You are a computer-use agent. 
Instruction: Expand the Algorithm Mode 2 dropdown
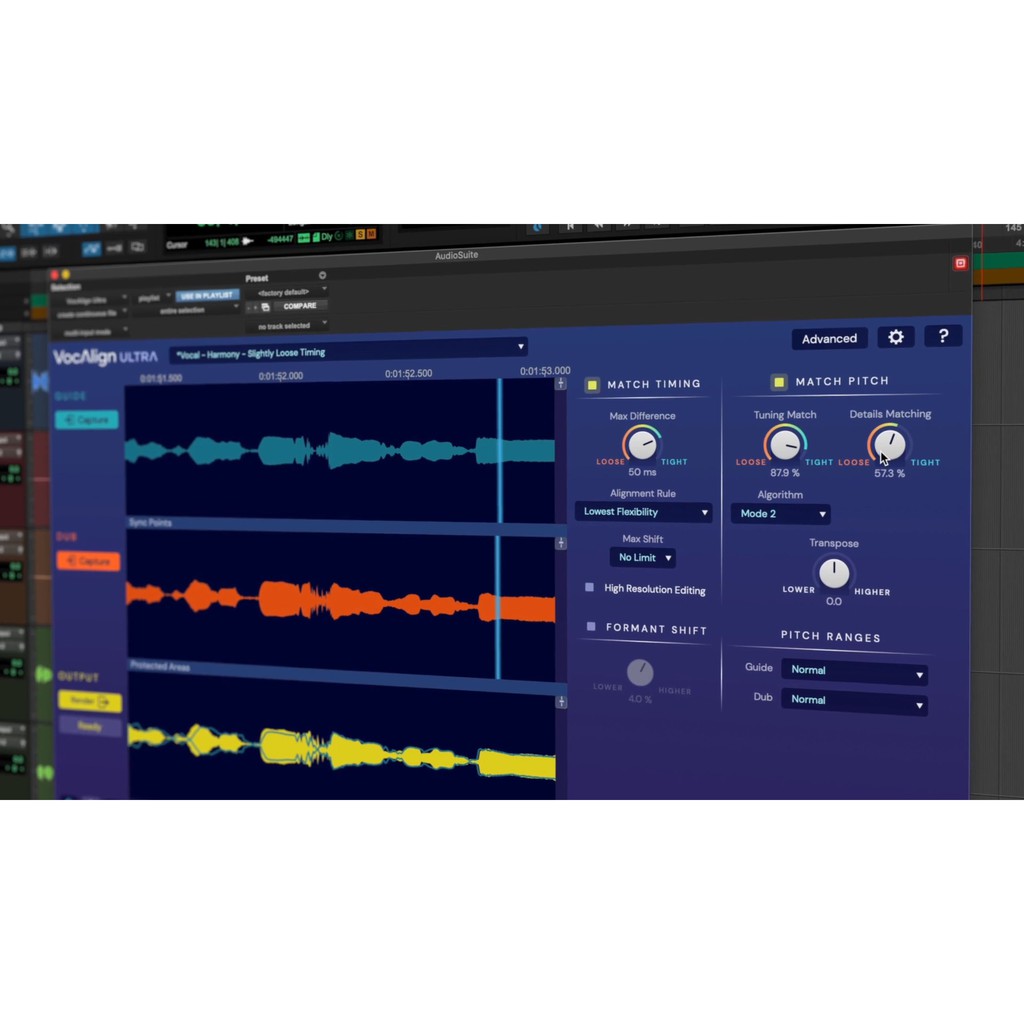click(x=780, y=514)
